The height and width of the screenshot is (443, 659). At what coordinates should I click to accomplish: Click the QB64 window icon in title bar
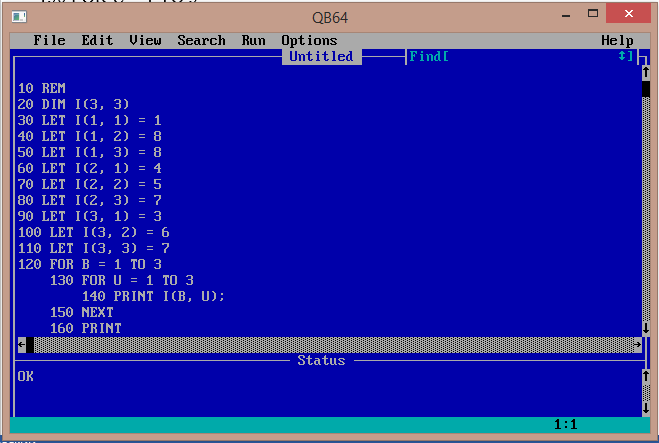[19, 17]
